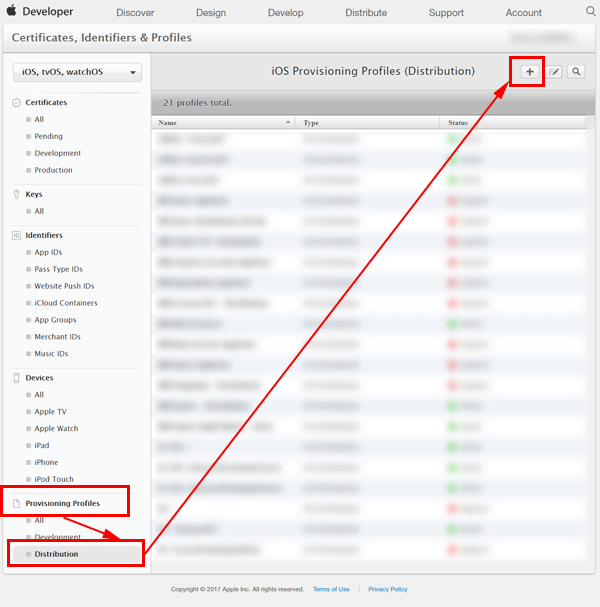Open Privacy Policy link
600x607 pixels.
pos(388,589)
